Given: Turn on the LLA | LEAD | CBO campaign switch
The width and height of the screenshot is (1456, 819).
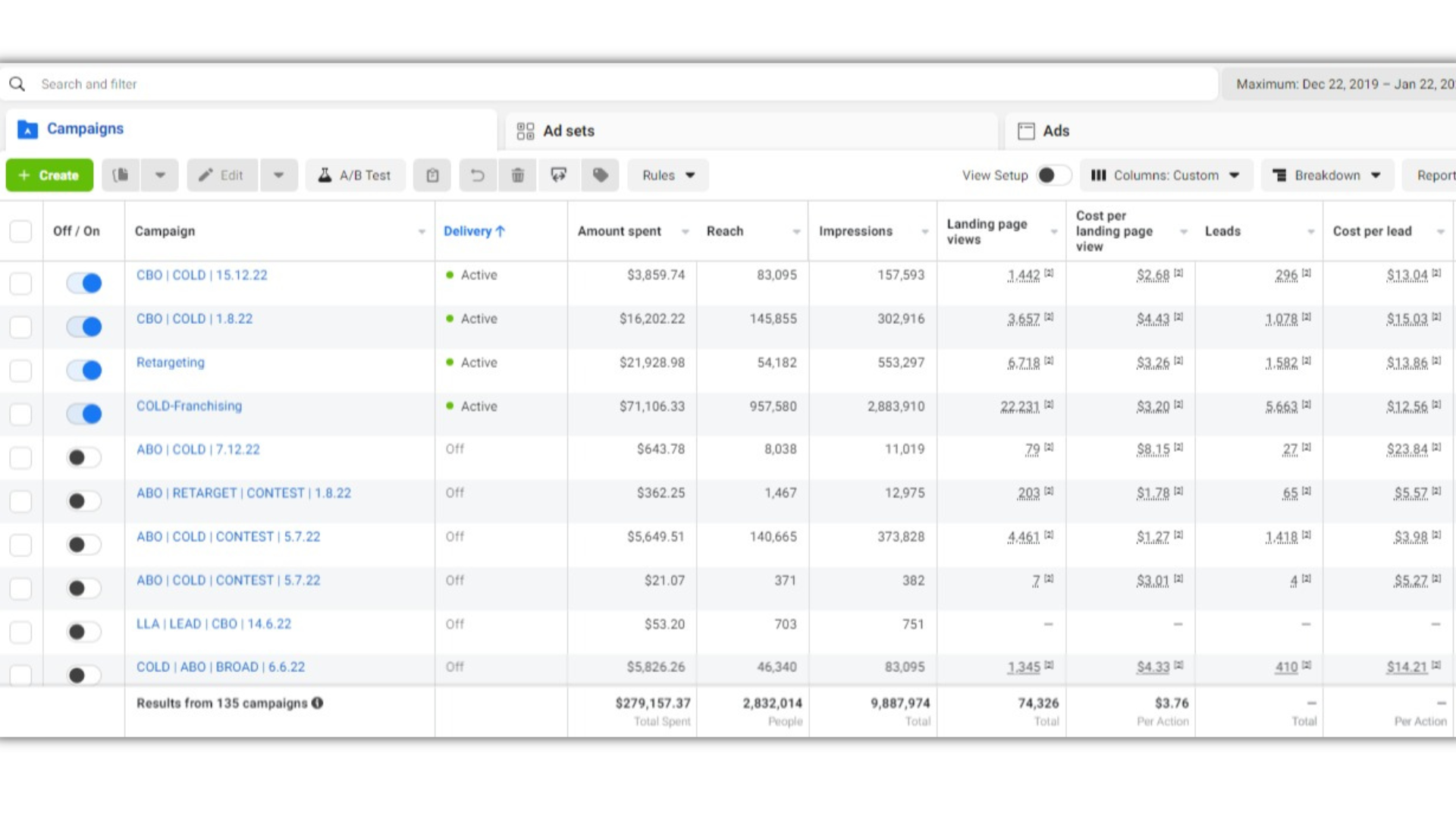Looking at the screenshot, I should [84, 632].
